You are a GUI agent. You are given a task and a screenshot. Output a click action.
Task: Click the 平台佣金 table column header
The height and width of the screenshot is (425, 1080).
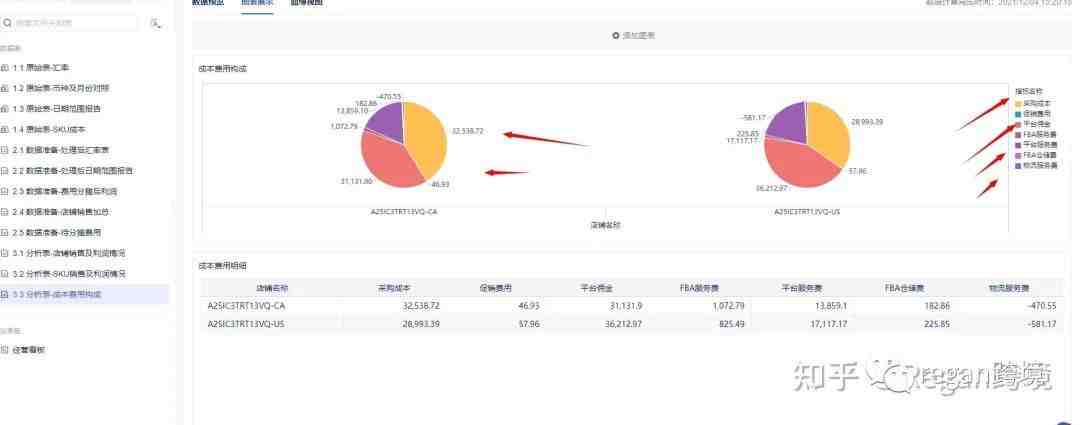(596, 289)
